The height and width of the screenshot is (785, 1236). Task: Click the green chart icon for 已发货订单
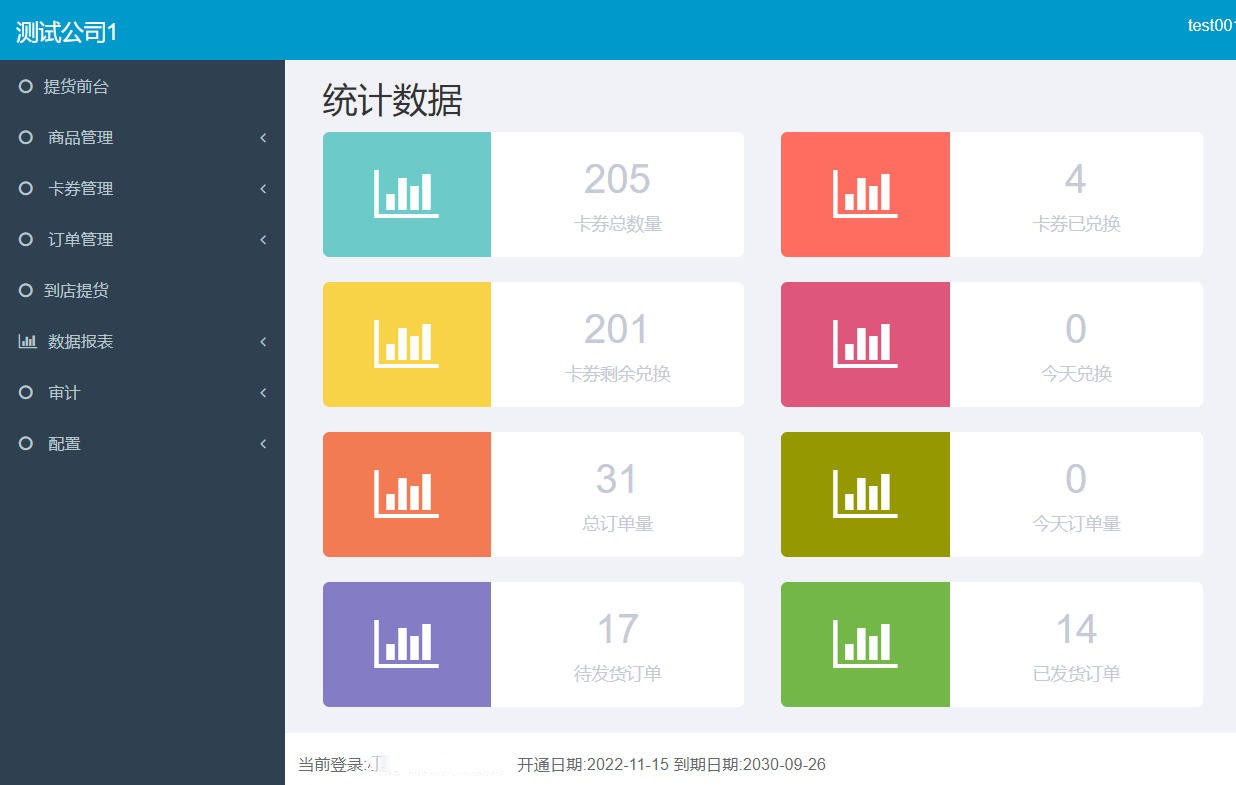tap(865, 644)
